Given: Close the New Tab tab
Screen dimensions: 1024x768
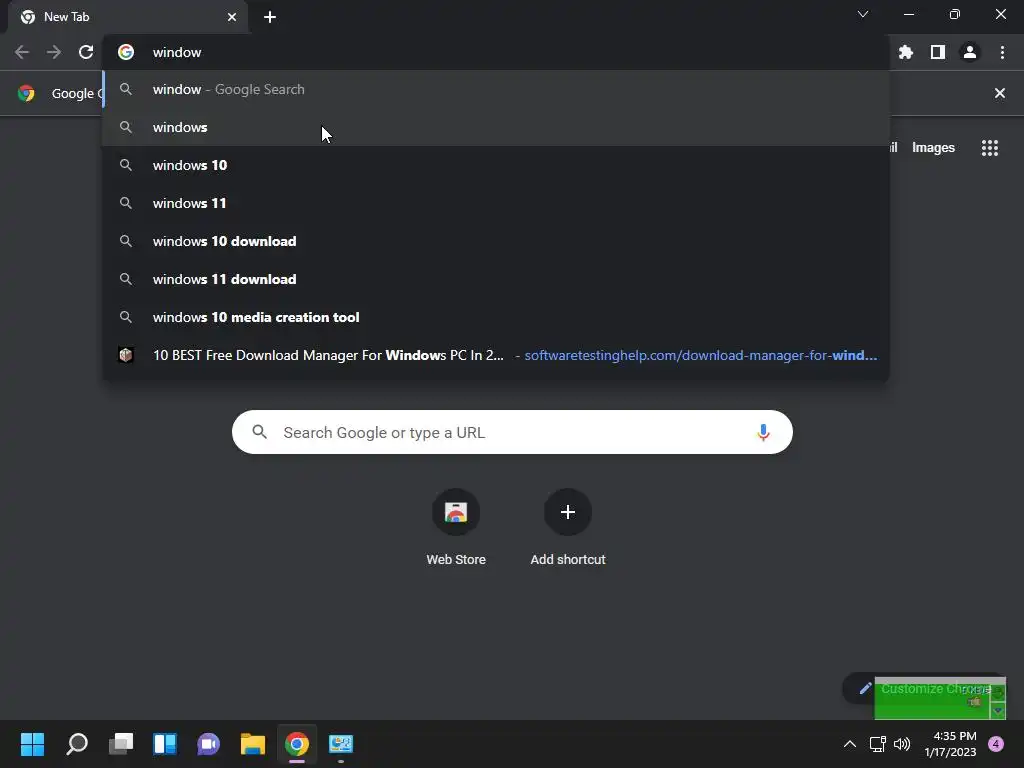Looking at the screenshot, I should (232, 17).
